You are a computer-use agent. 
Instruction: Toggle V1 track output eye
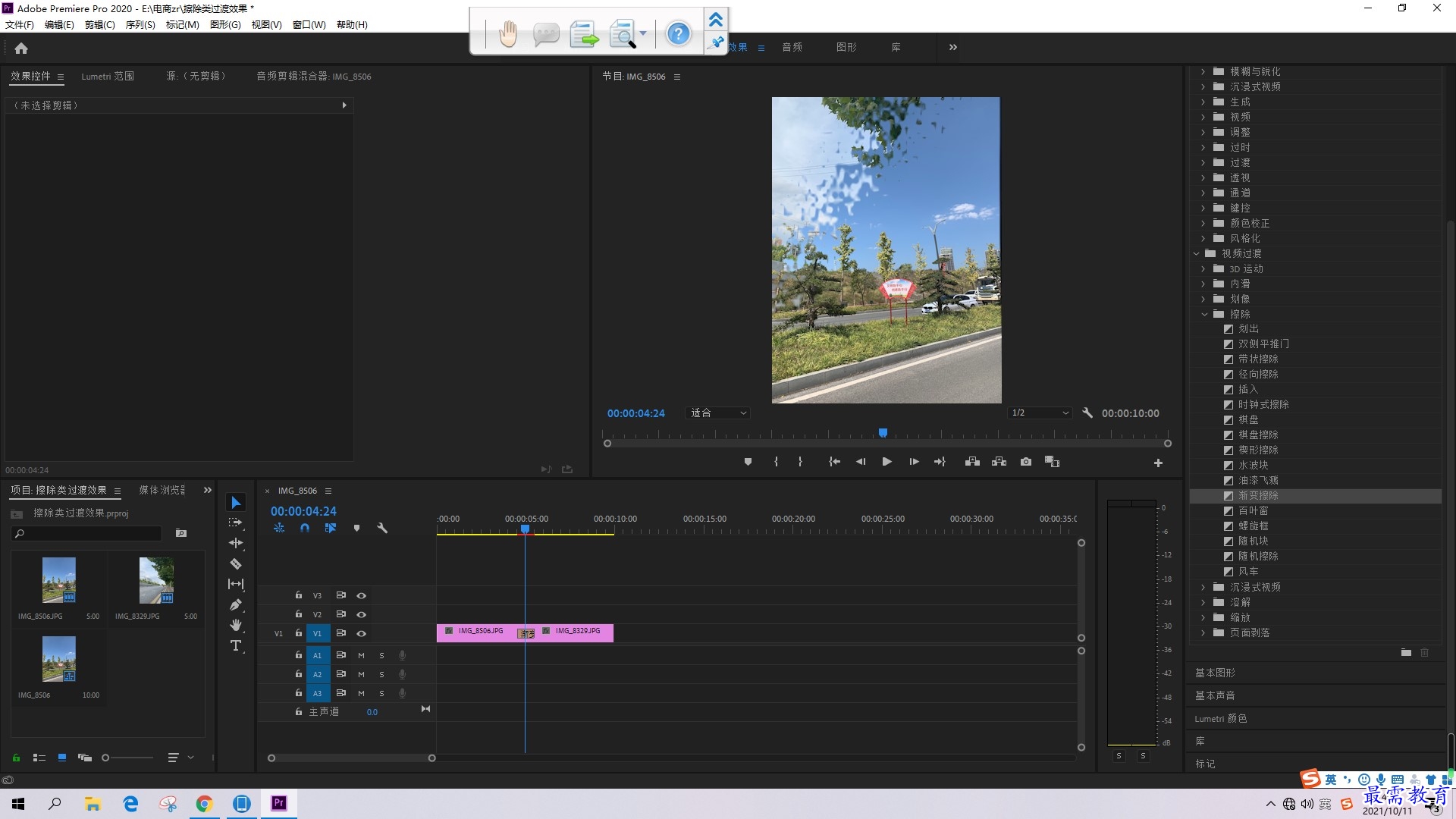pos(362,633)
